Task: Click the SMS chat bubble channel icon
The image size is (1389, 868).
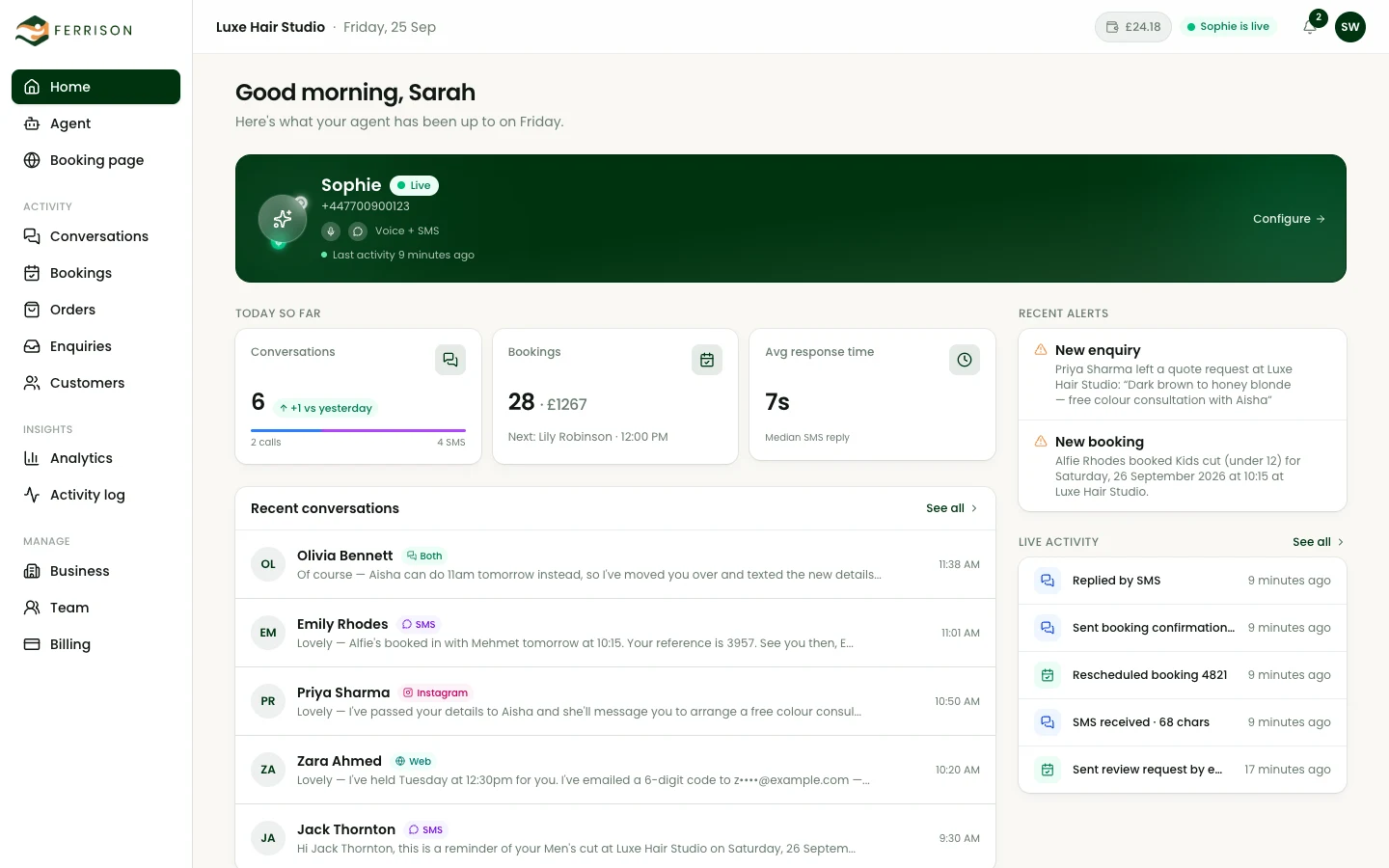Action: tap(358, 231)
